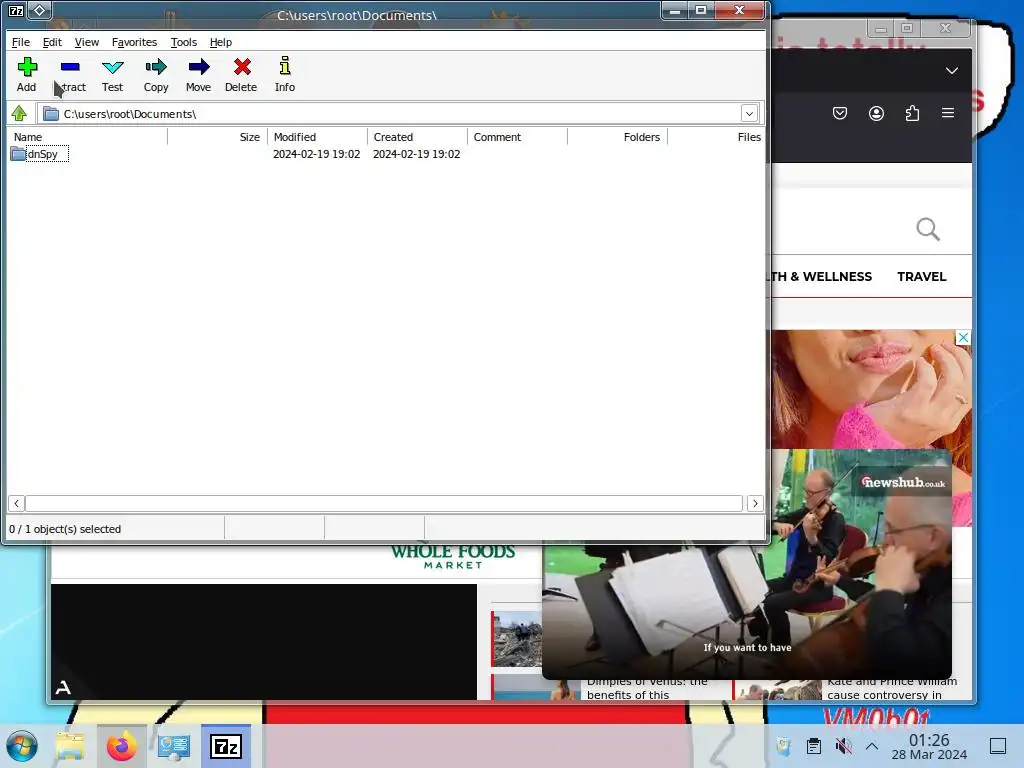Open Firefox account icon
1024x768 pixels.
876,114
